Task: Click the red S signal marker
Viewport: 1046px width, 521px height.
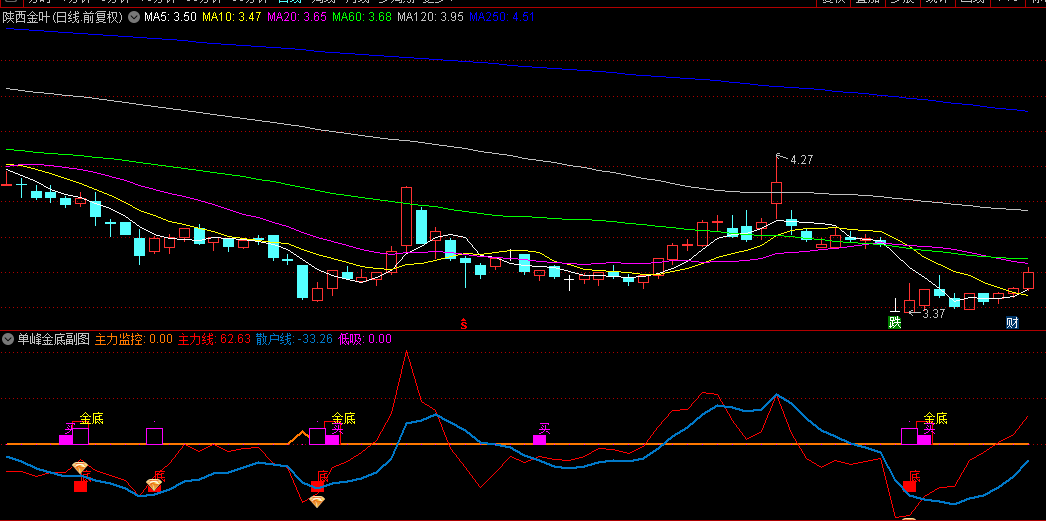Action: click(464, 324)
